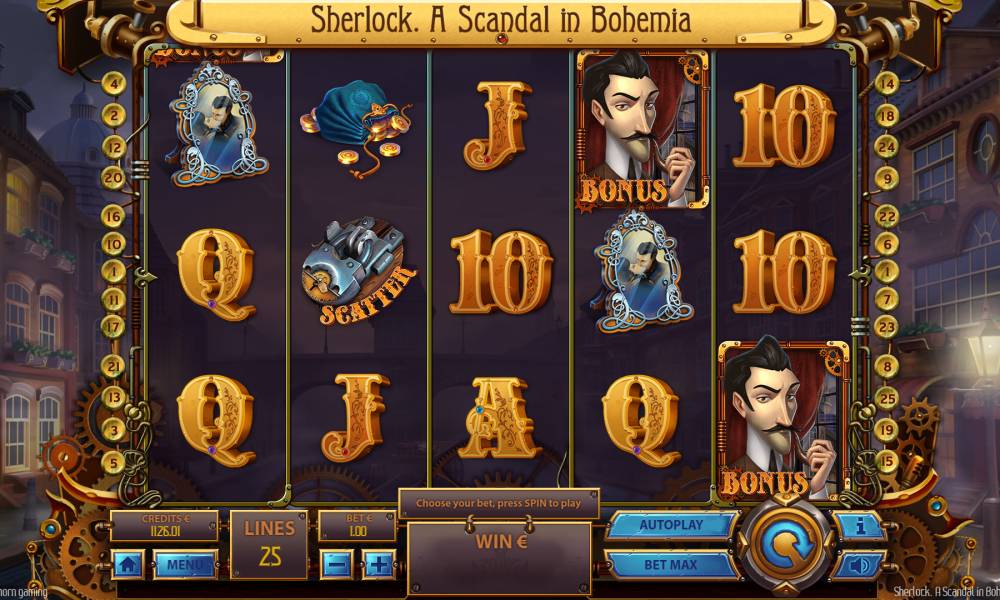Spin the reels with the round arrow button

click(x=786, y=544)
